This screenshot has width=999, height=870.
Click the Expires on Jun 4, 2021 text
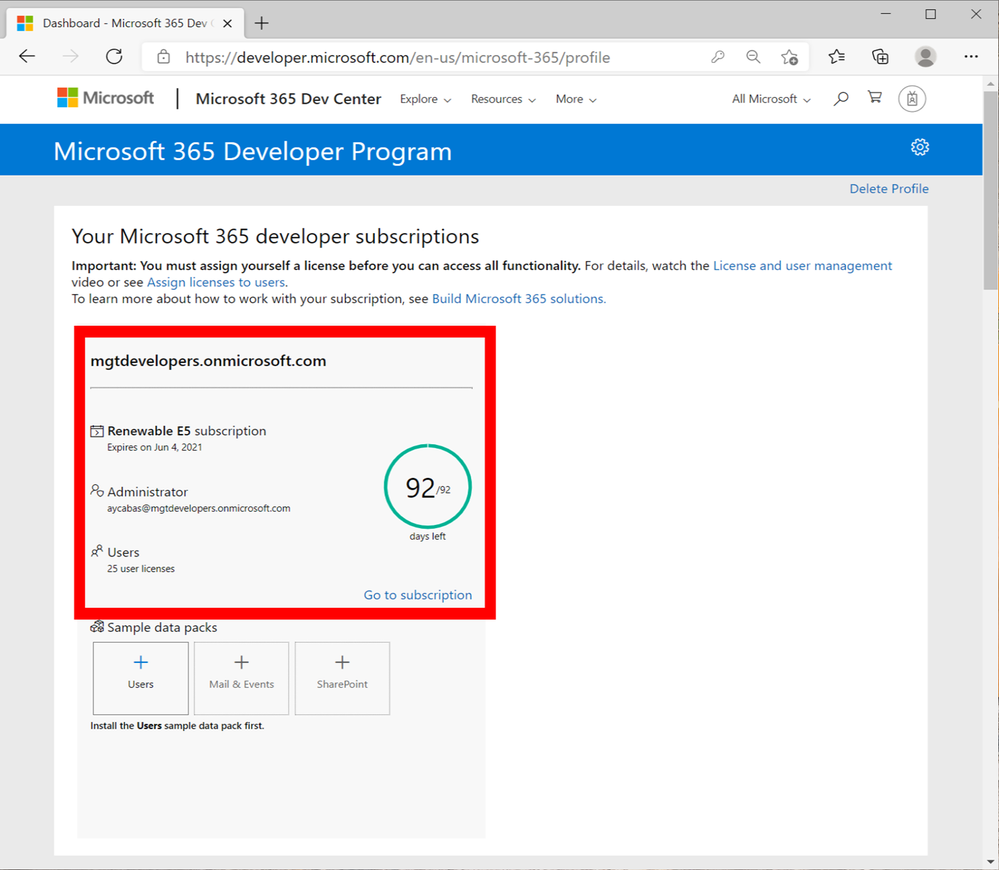pyautogui.click(x=155, y=447)
